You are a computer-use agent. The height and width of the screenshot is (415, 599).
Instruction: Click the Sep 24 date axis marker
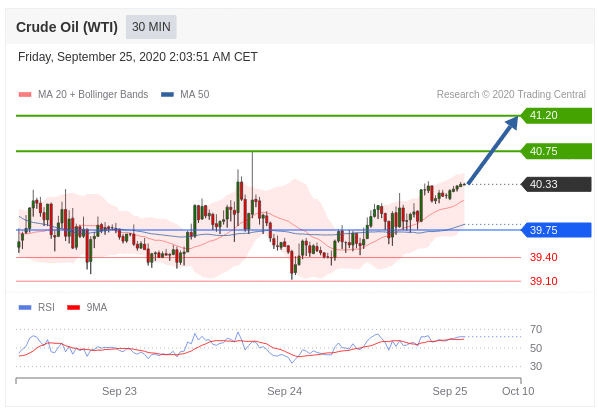pos(285,391)
